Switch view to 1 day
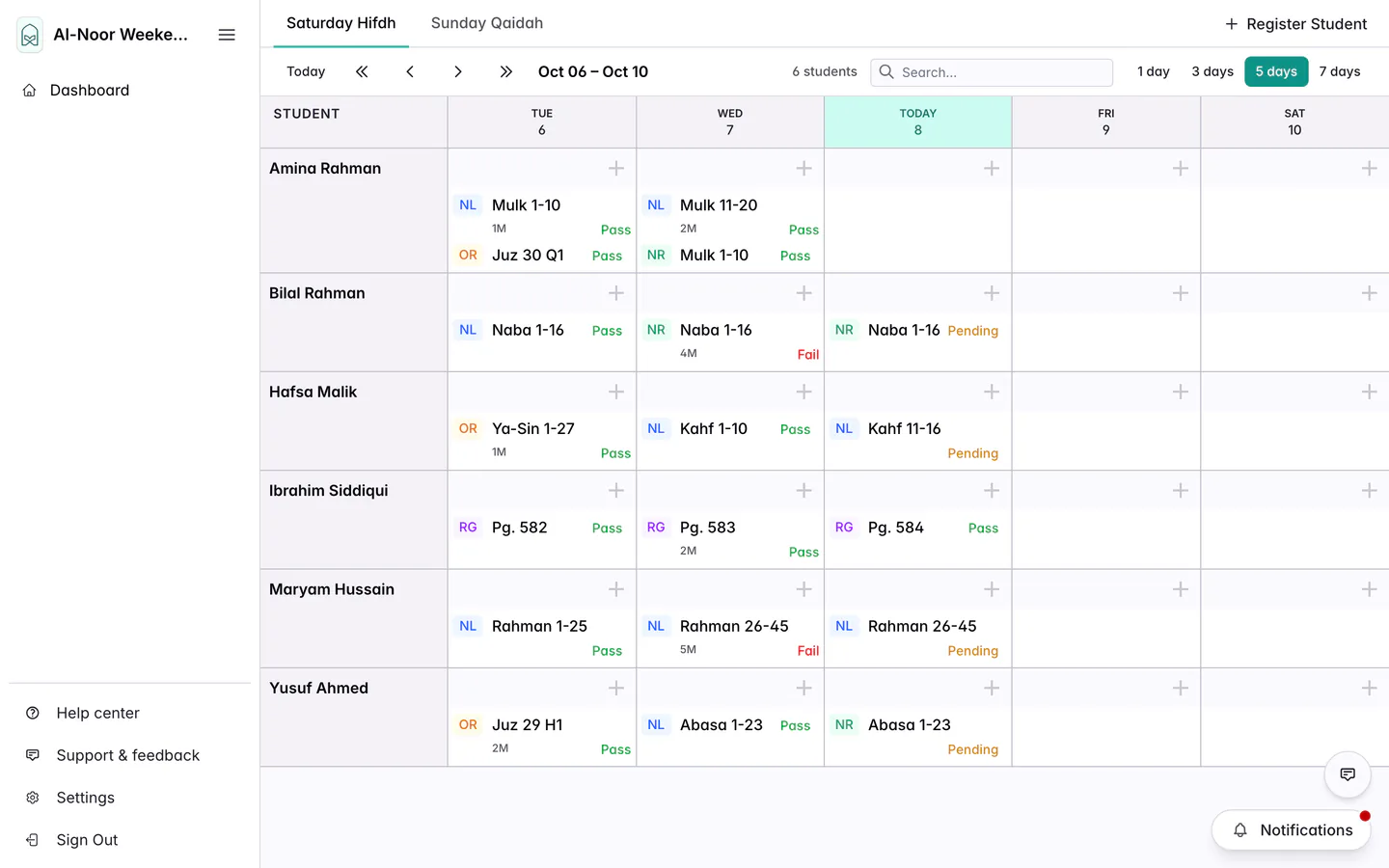The width and height of the screenshot is (1389, 868). 1153,71
